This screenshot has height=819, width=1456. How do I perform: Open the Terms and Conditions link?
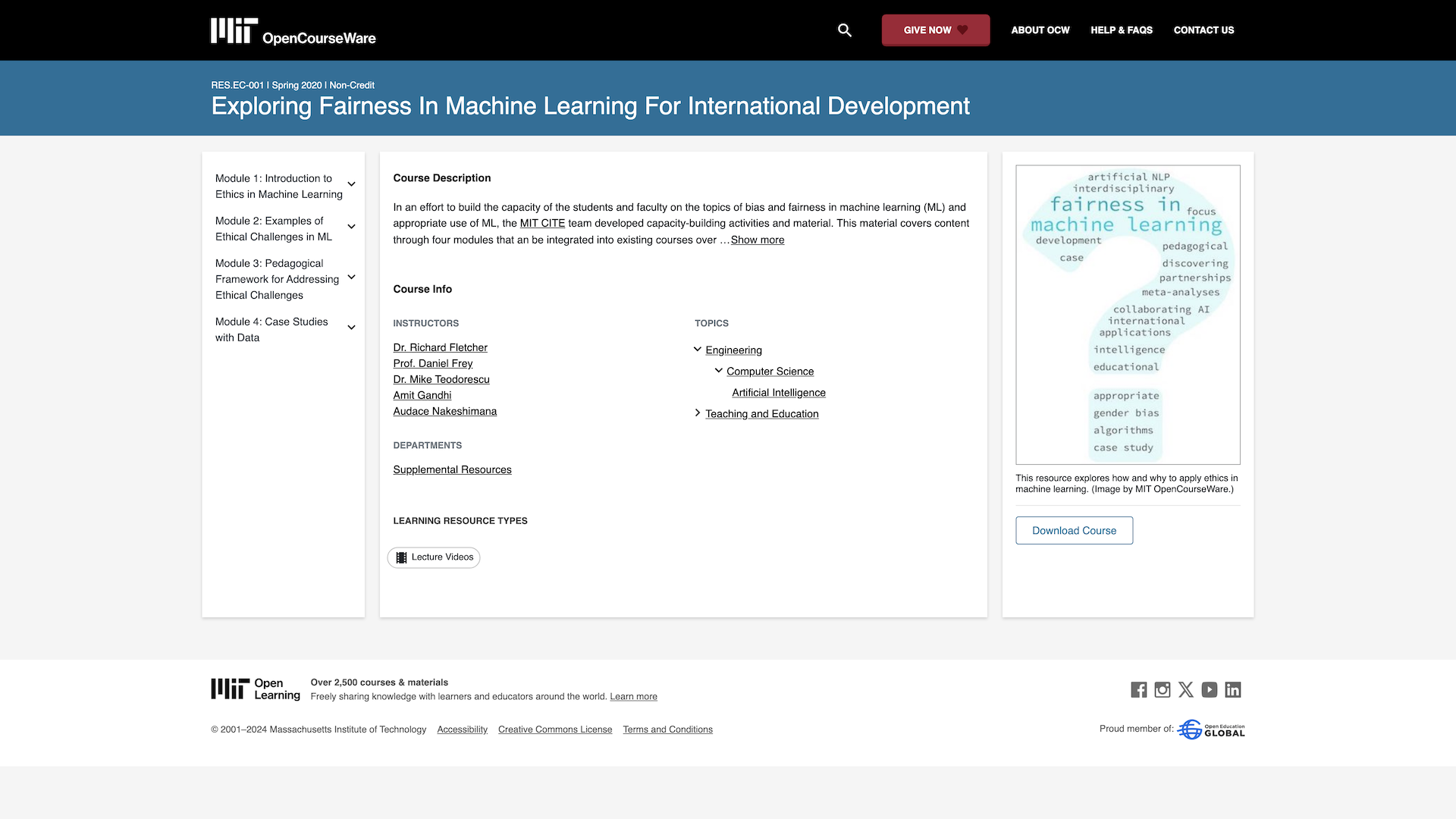coord(667,730)
